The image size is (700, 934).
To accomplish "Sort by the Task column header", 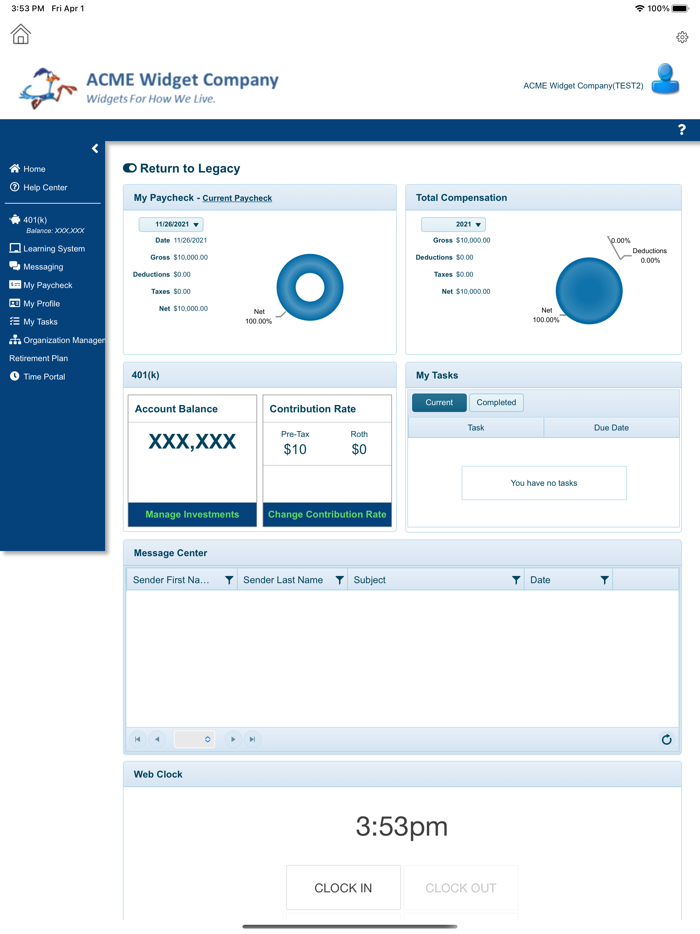I will coord(476,428).
